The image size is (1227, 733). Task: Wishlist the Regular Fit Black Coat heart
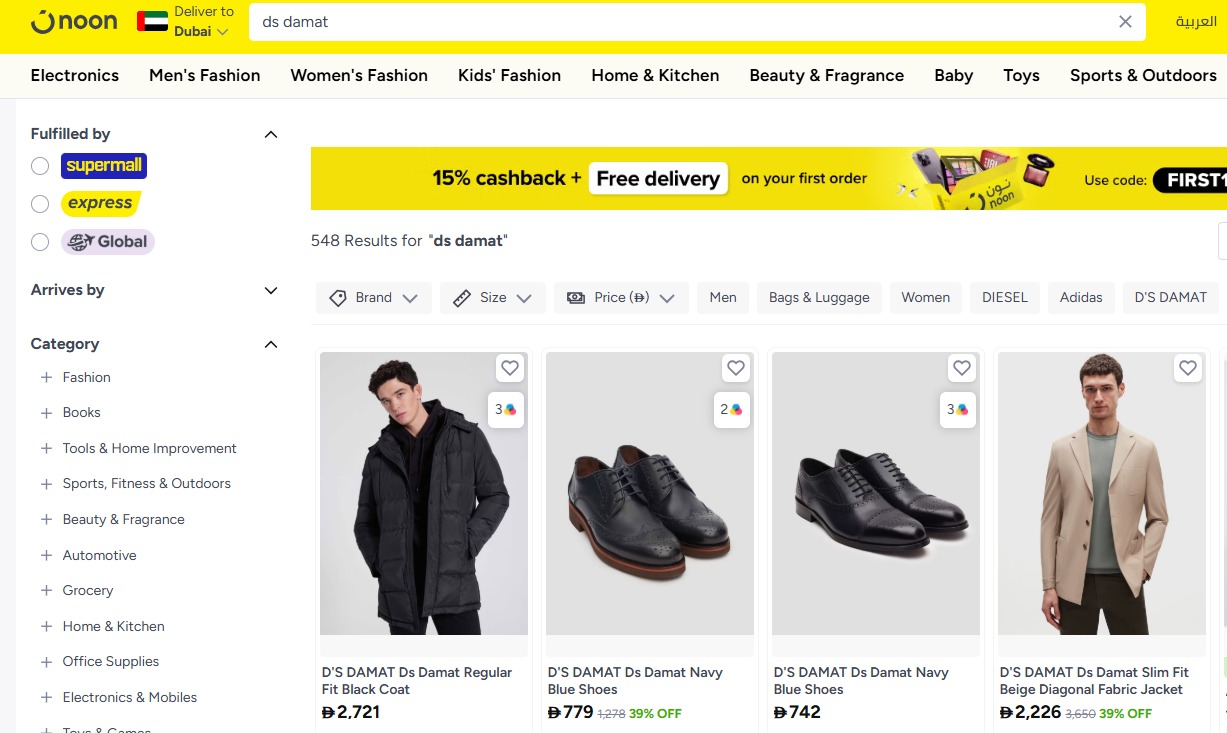(x=510, y=368)
